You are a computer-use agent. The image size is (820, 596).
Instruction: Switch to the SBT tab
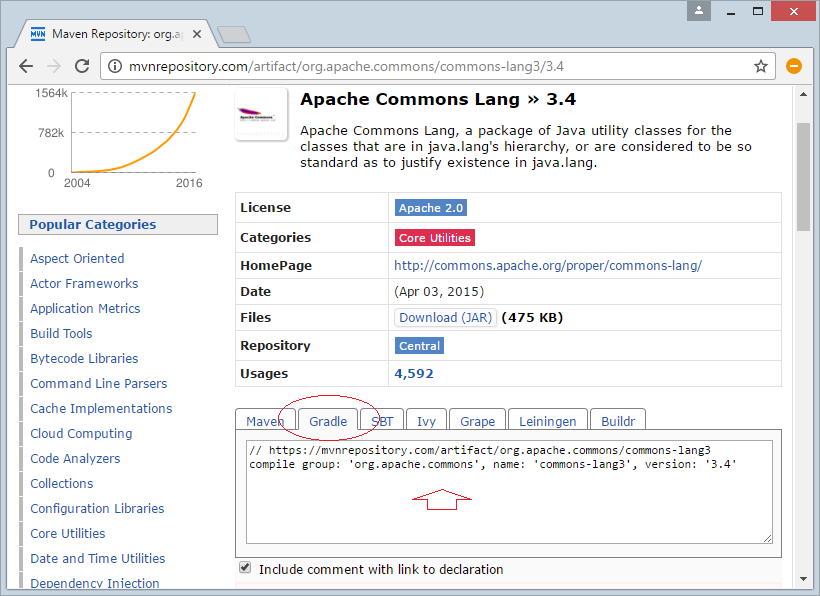point(382,421)
